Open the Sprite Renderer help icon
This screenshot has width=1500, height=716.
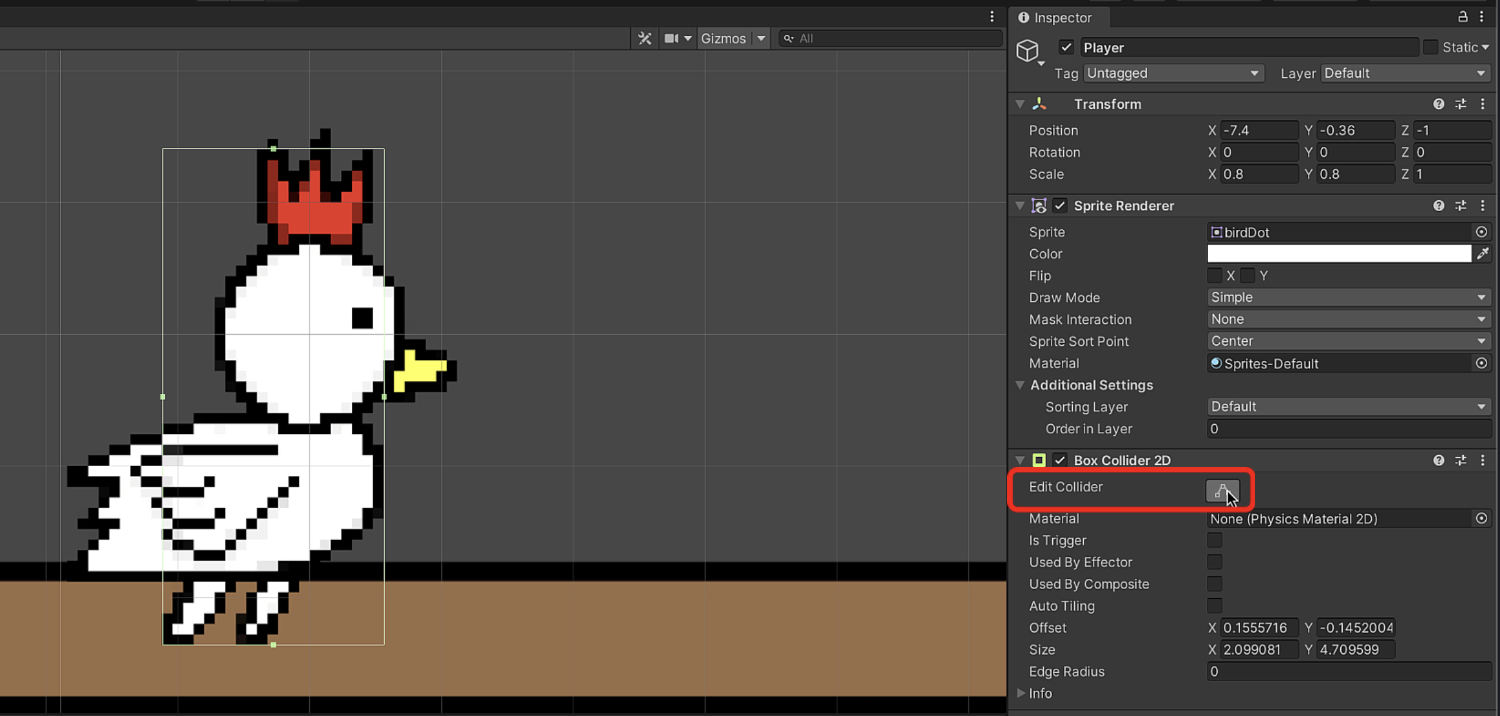pyautogui.click(x=1438, y=206)
